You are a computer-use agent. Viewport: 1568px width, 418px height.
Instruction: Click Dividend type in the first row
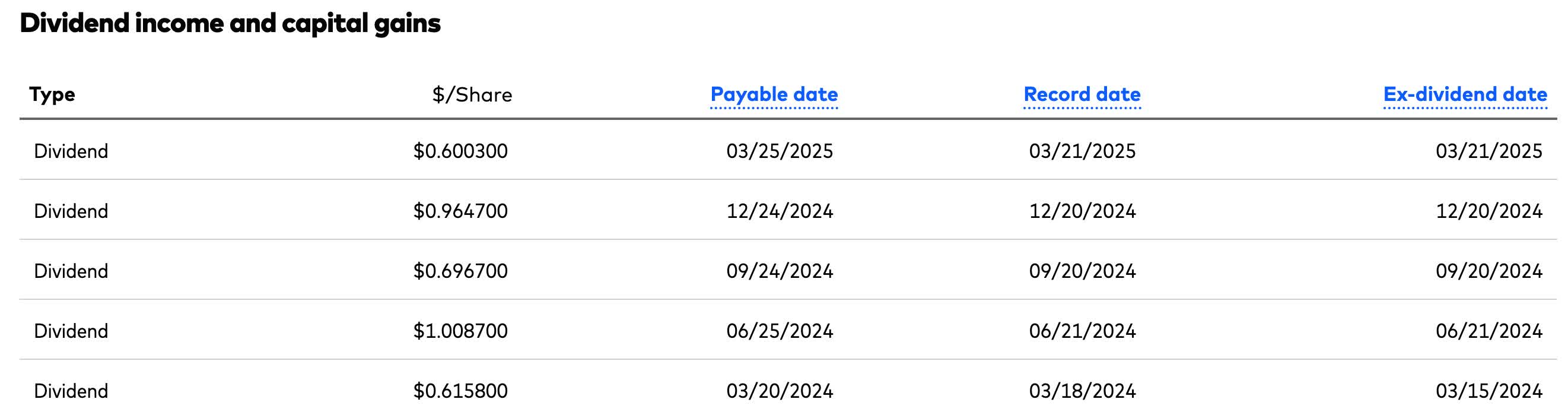pyautogui.click(x=71, y=151)
